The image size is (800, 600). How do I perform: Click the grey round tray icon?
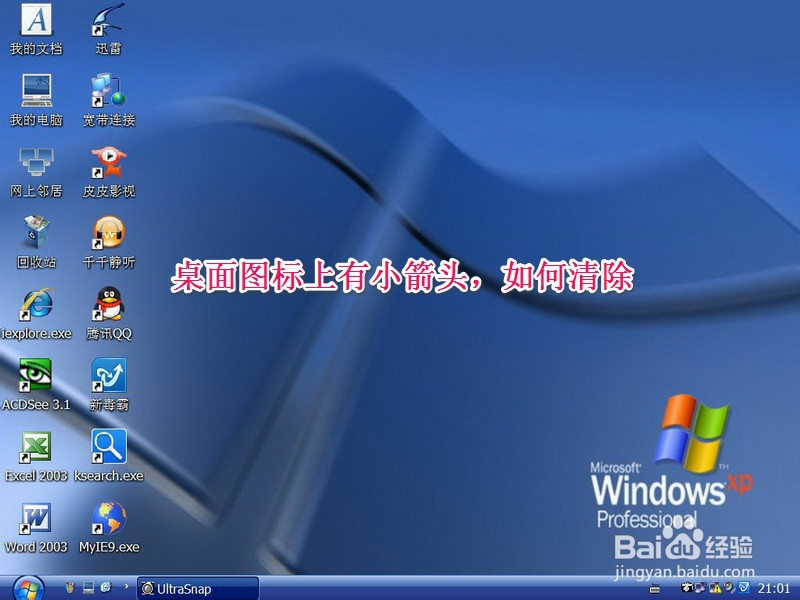730,587
